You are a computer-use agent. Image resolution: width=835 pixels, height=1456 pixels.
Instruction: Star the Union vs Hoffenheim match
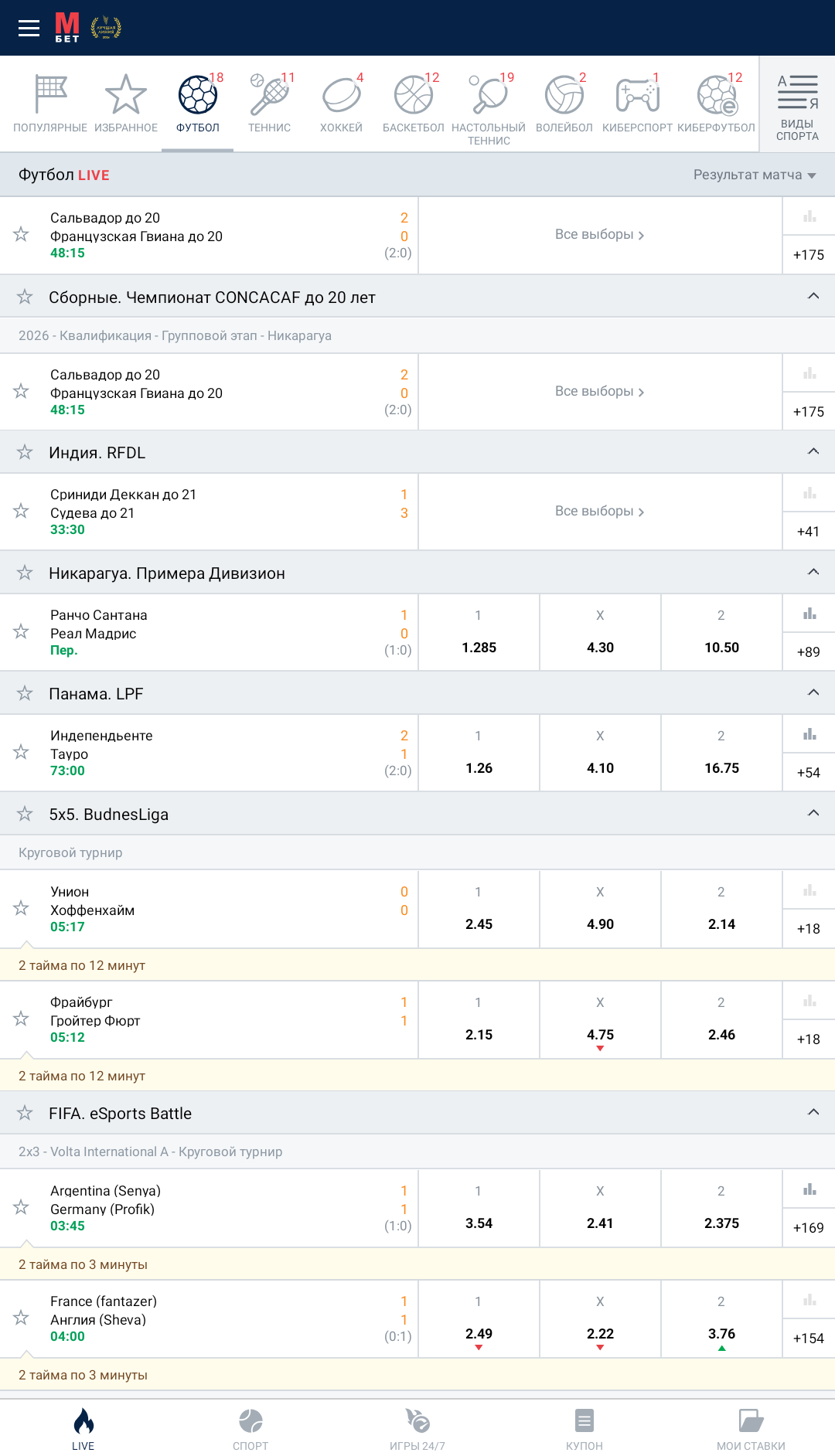click(x=22, y=909)
